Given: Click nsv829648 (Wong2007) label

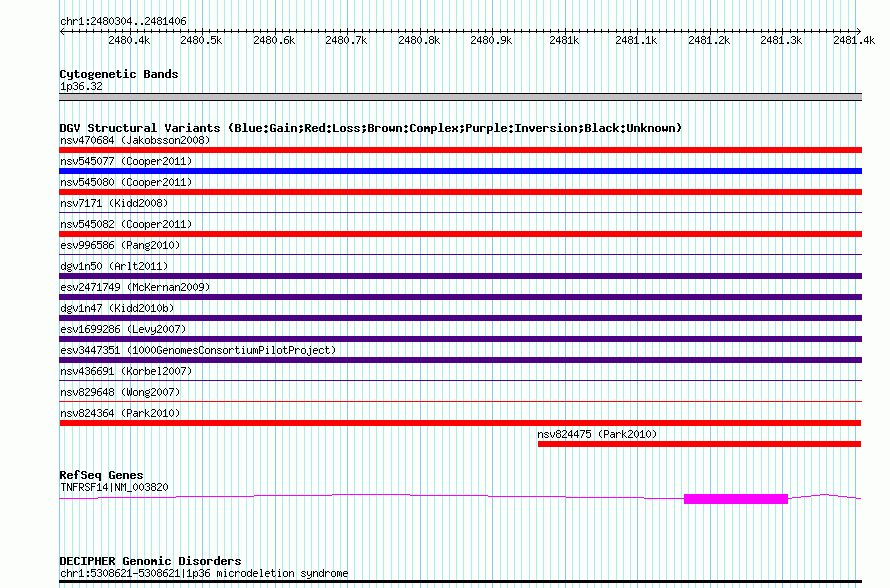Looking at the screenshot, I should pyautogui.click(x=120, y=392).
